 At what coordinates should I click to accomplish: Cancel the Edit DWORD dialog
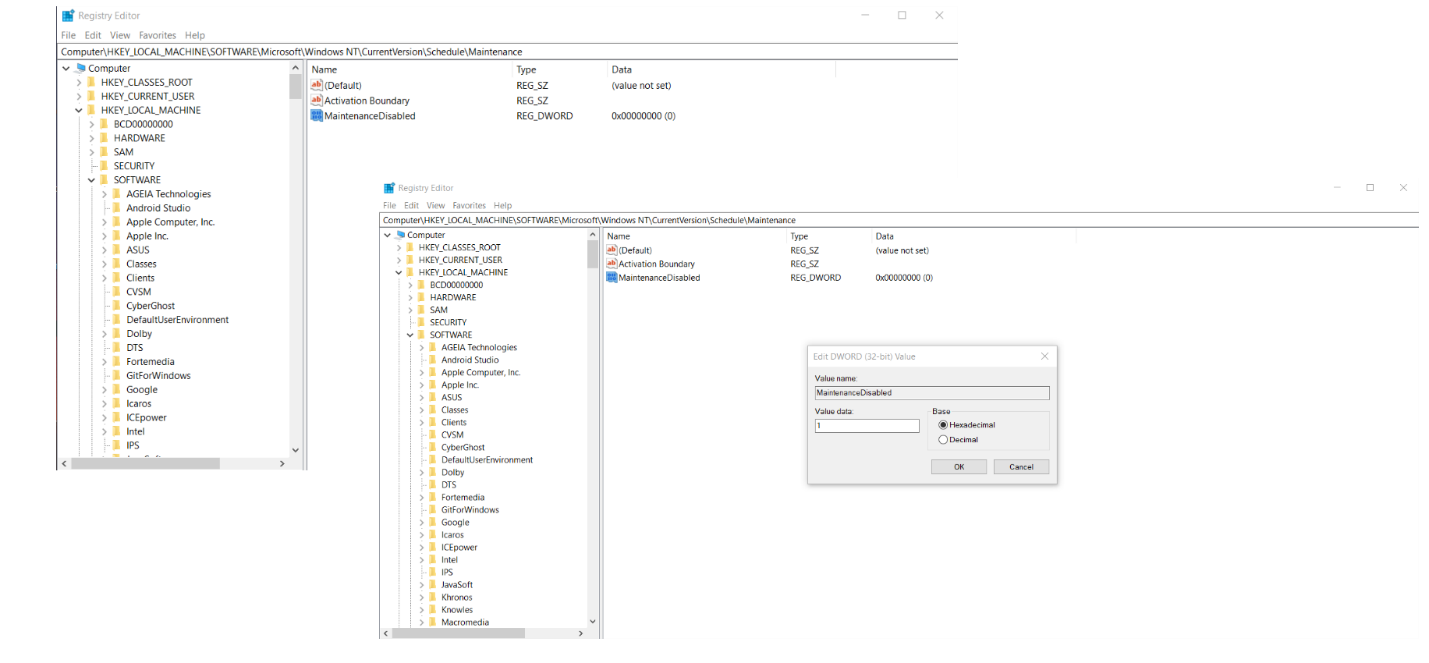[1021, 467]
